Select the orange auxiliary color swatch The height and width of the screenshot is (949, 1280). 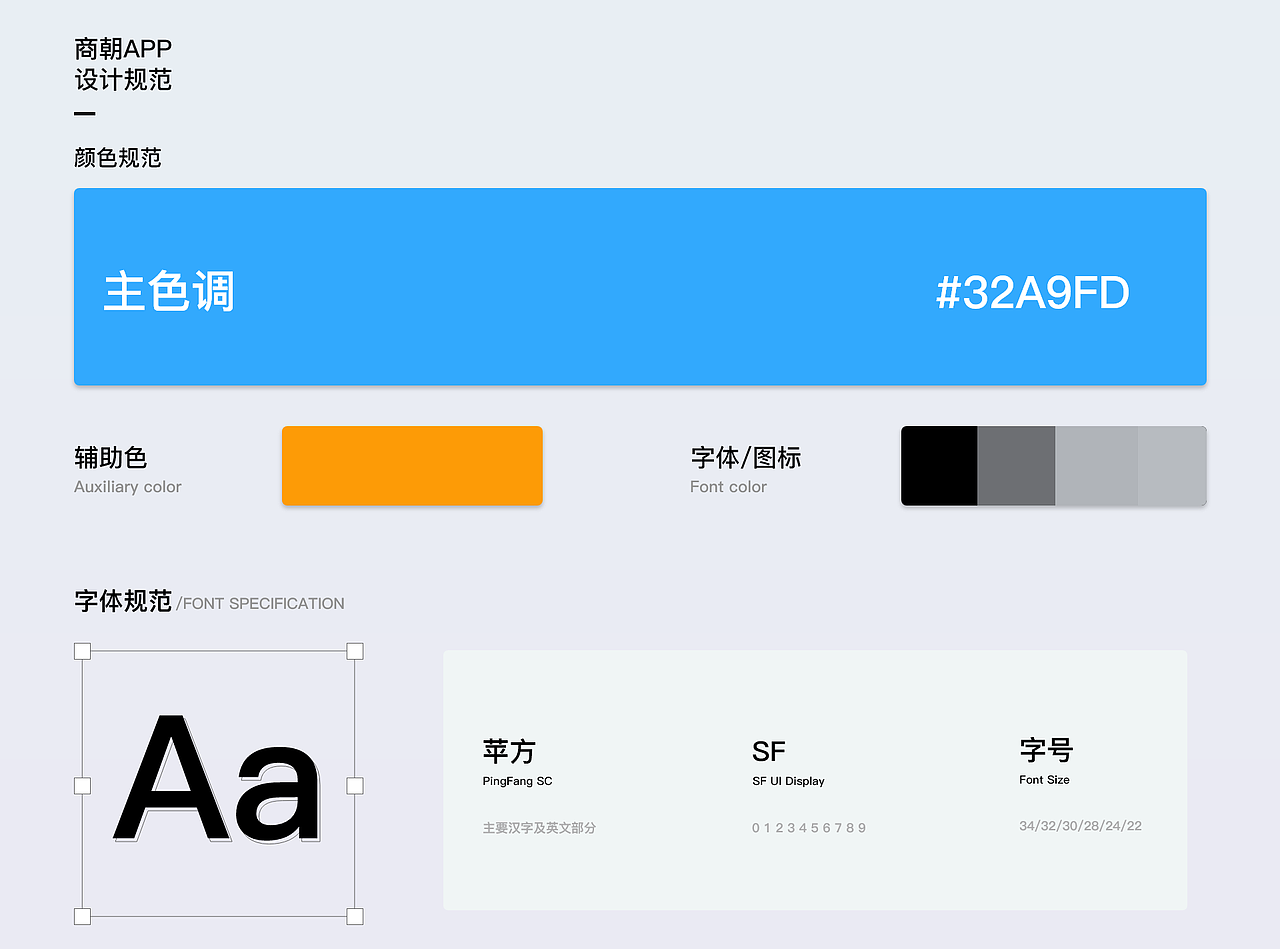pyautogui.click(x=412, y=465)
